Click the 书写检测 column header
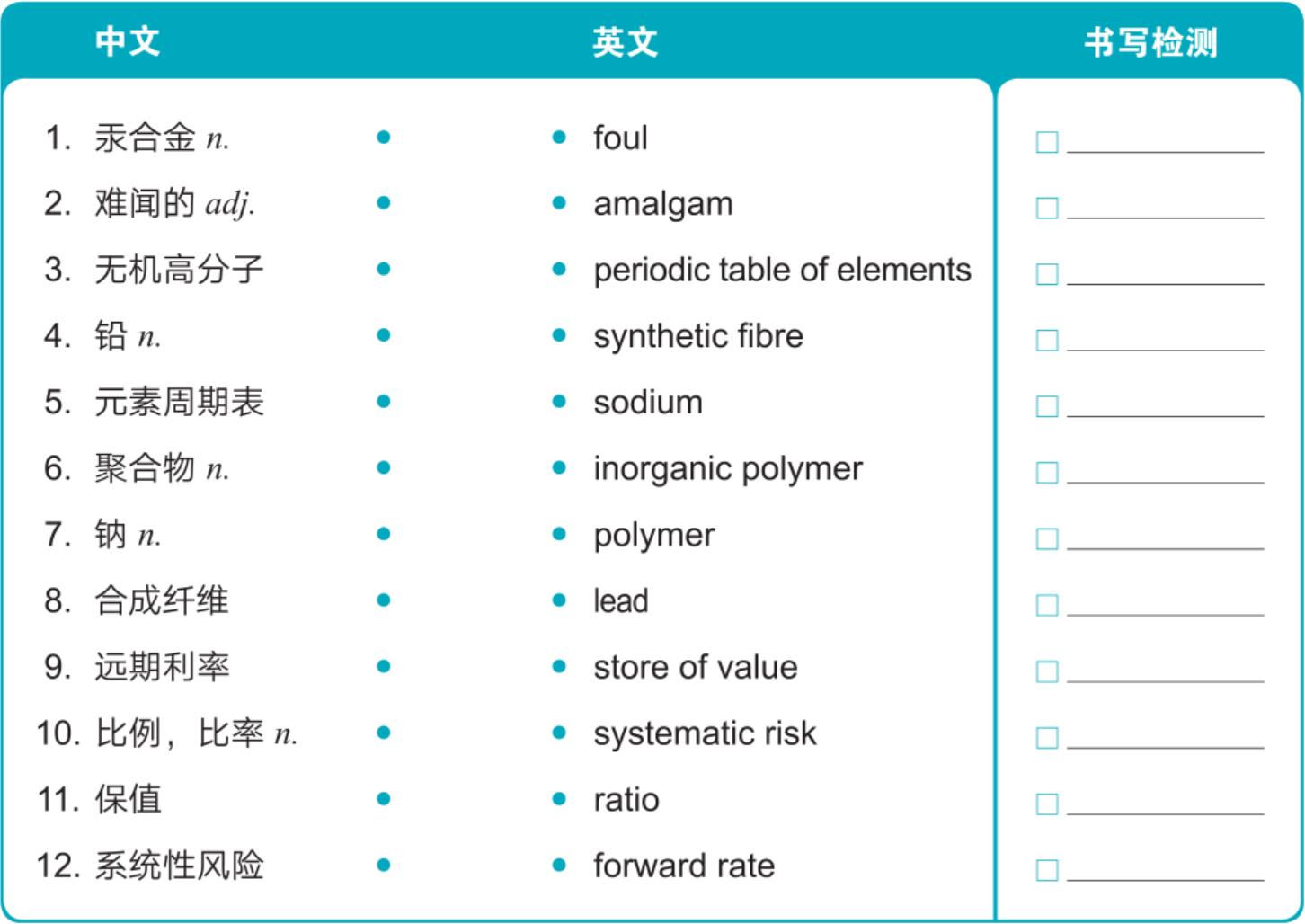1305x924 pixels. click(x=1150, y=42)
